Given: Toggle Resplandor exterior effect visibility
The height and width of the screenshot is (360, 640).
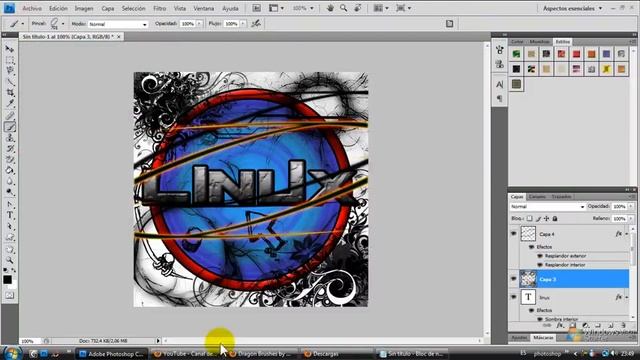Looking at the screenshot, I should tap(540, 256).
